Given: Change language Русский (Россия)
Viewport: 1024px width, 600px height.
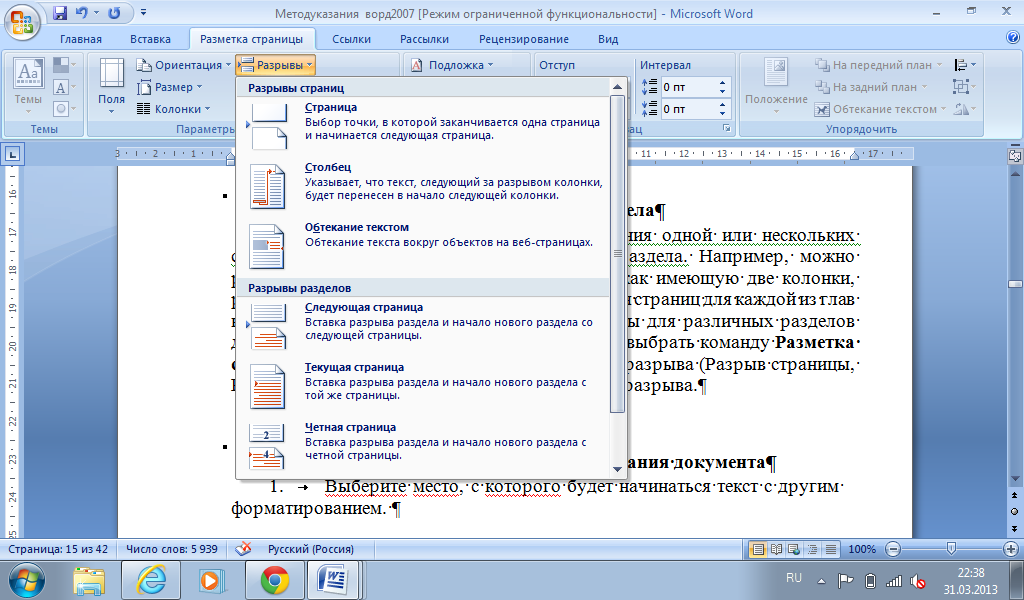Looking at the screenshot, I should click(x=311, y=549).
